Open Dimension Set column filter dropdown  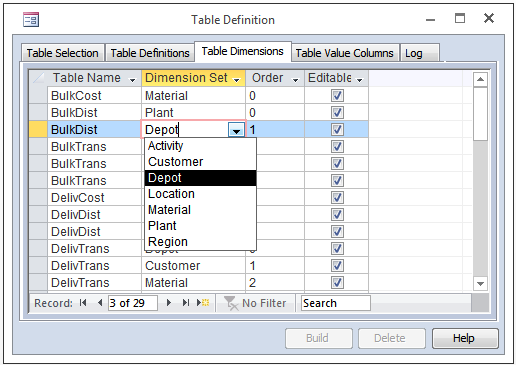pos(237,80)
